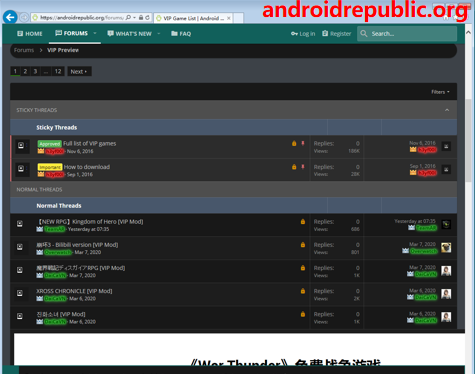Click the magnifier icon in Search box
This screenshot has width=476, height=374.
point(364,34)
